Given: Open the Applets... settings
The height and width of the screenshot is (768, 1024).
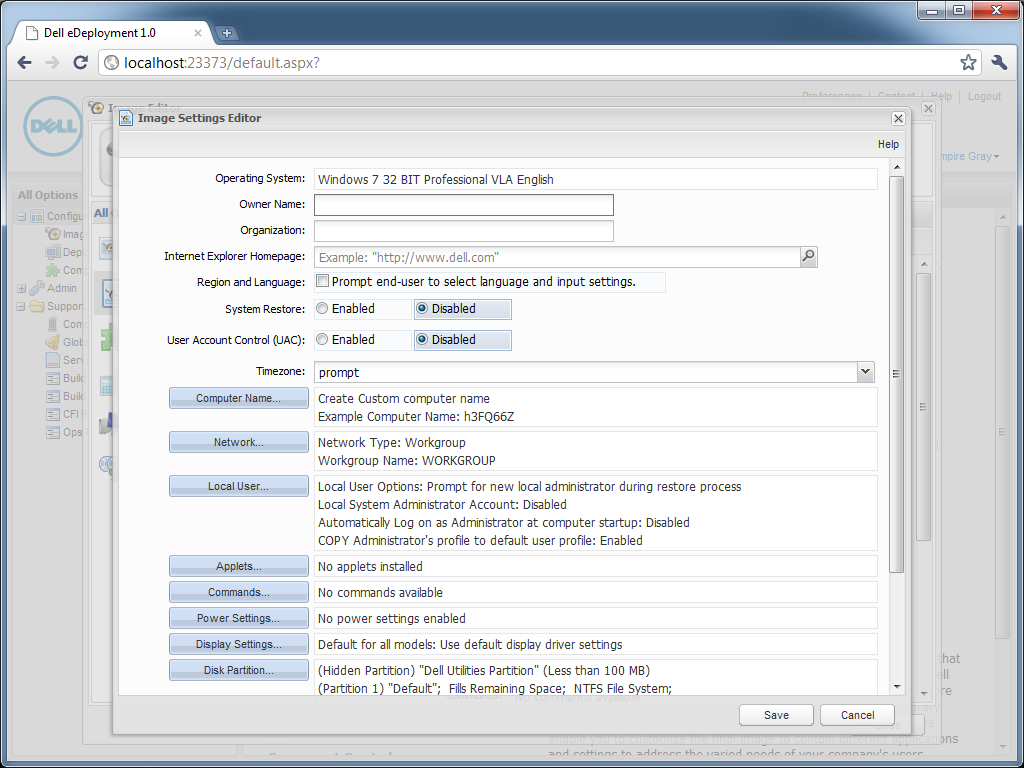Looking at the screenshot, I should click(238, 566).
